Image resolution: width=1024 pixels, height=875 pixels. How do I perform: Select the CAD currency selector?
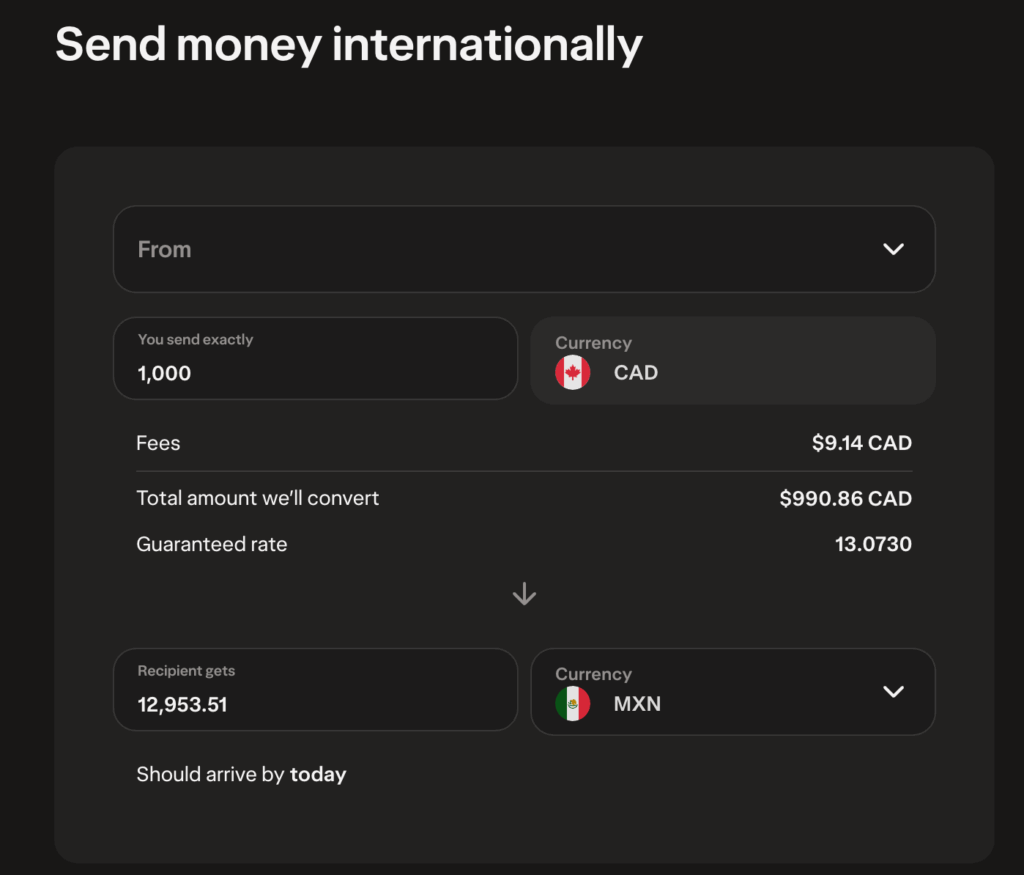point(733,360)
